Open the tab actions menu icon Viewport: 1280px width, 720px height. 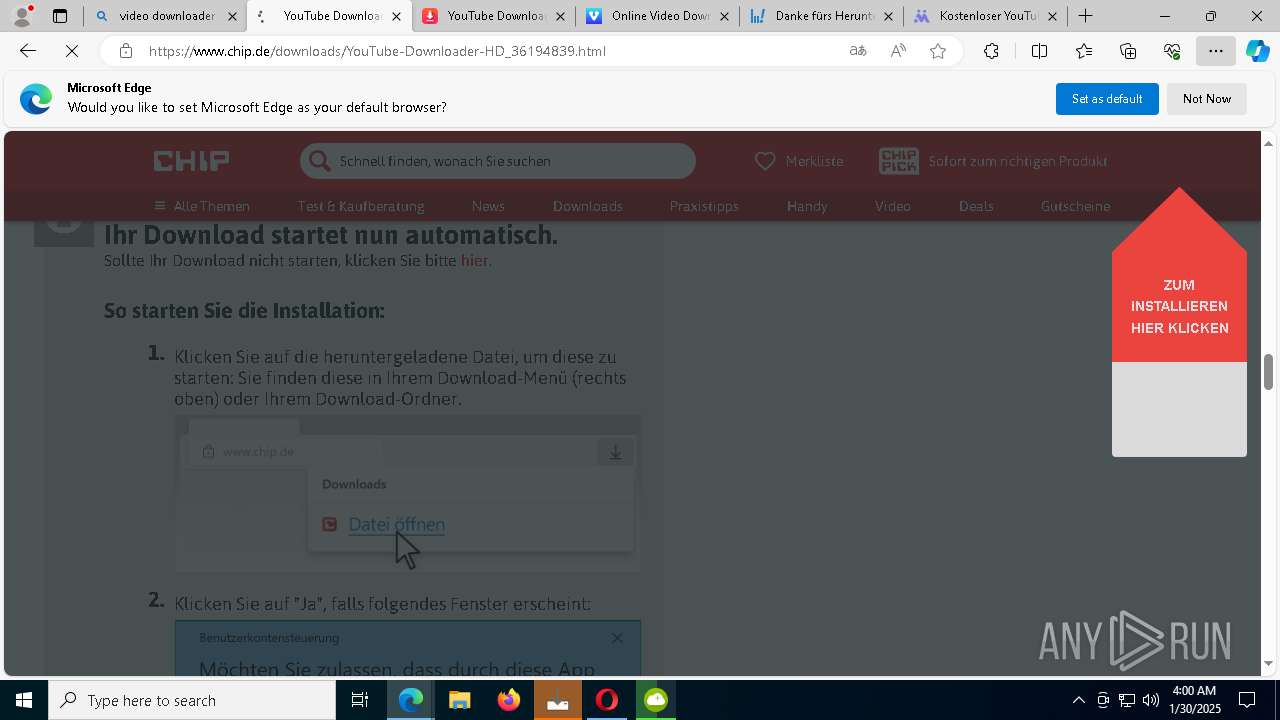[x=60, y=16]
